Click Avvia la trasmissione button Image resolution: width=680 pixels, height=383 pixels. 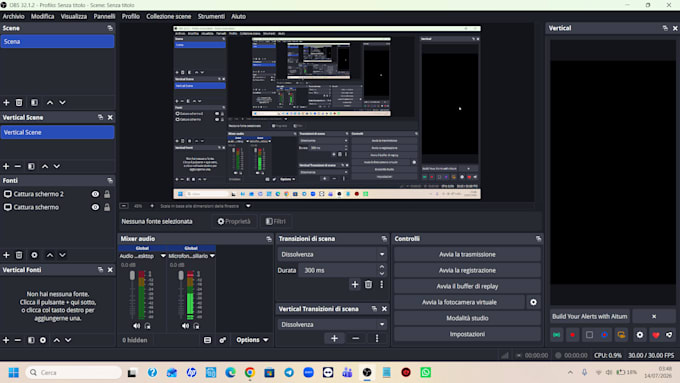467,255
